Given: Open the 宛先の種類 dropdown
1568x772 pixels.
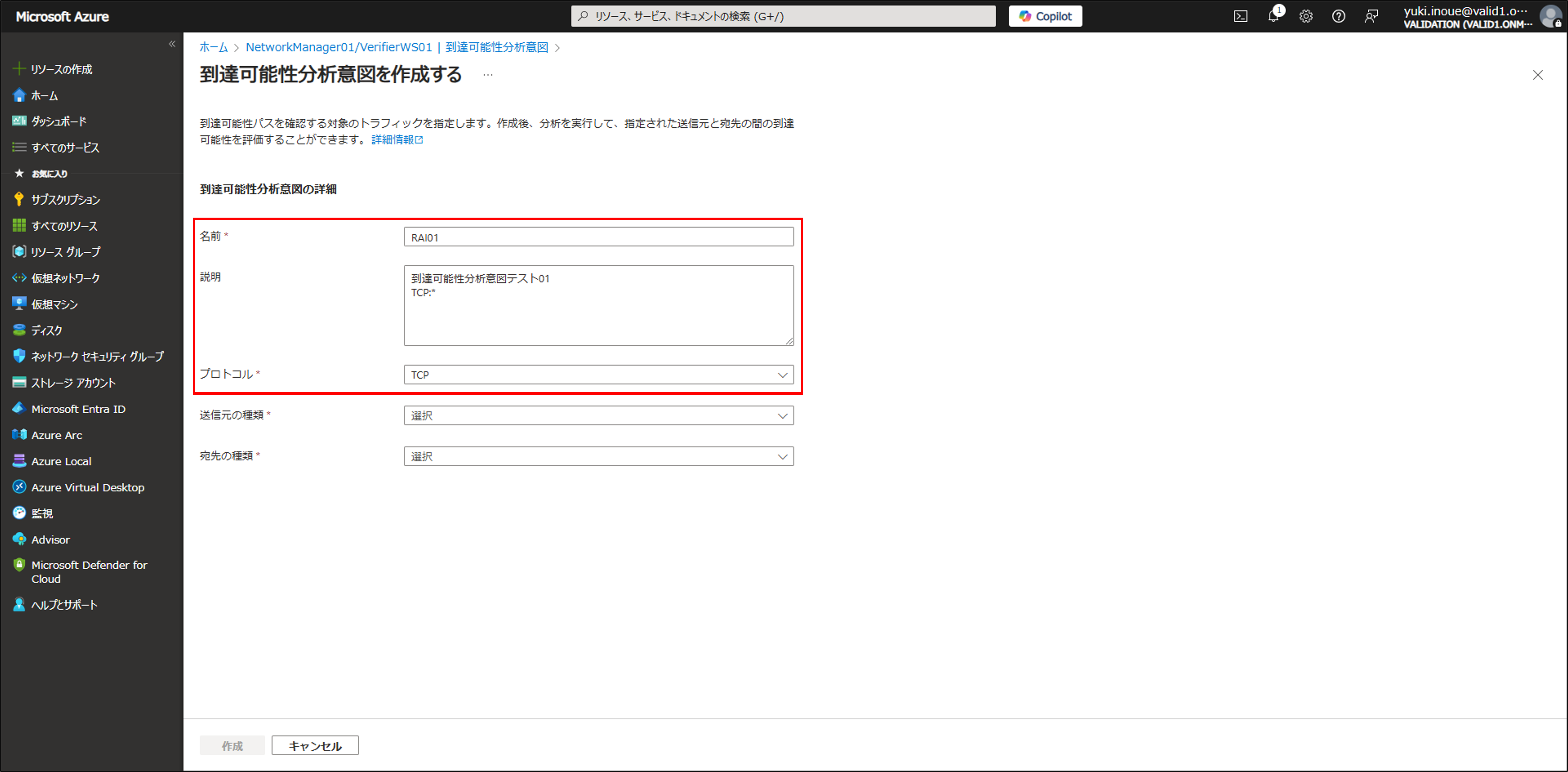Looking at the screenshot, I should click(598, 456).
